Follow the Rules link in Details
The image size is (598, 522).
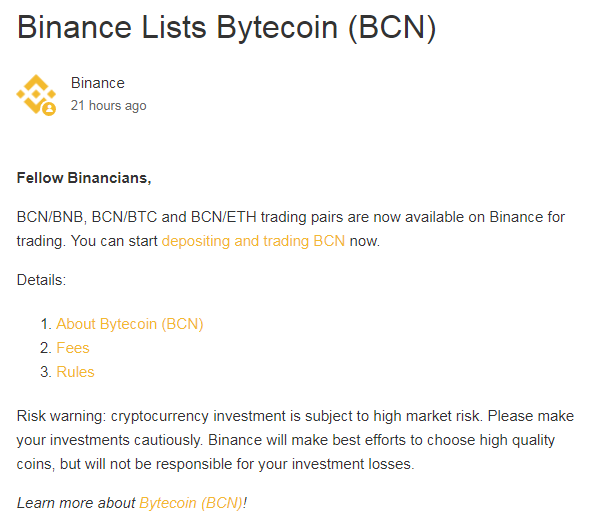pos(75,372)
